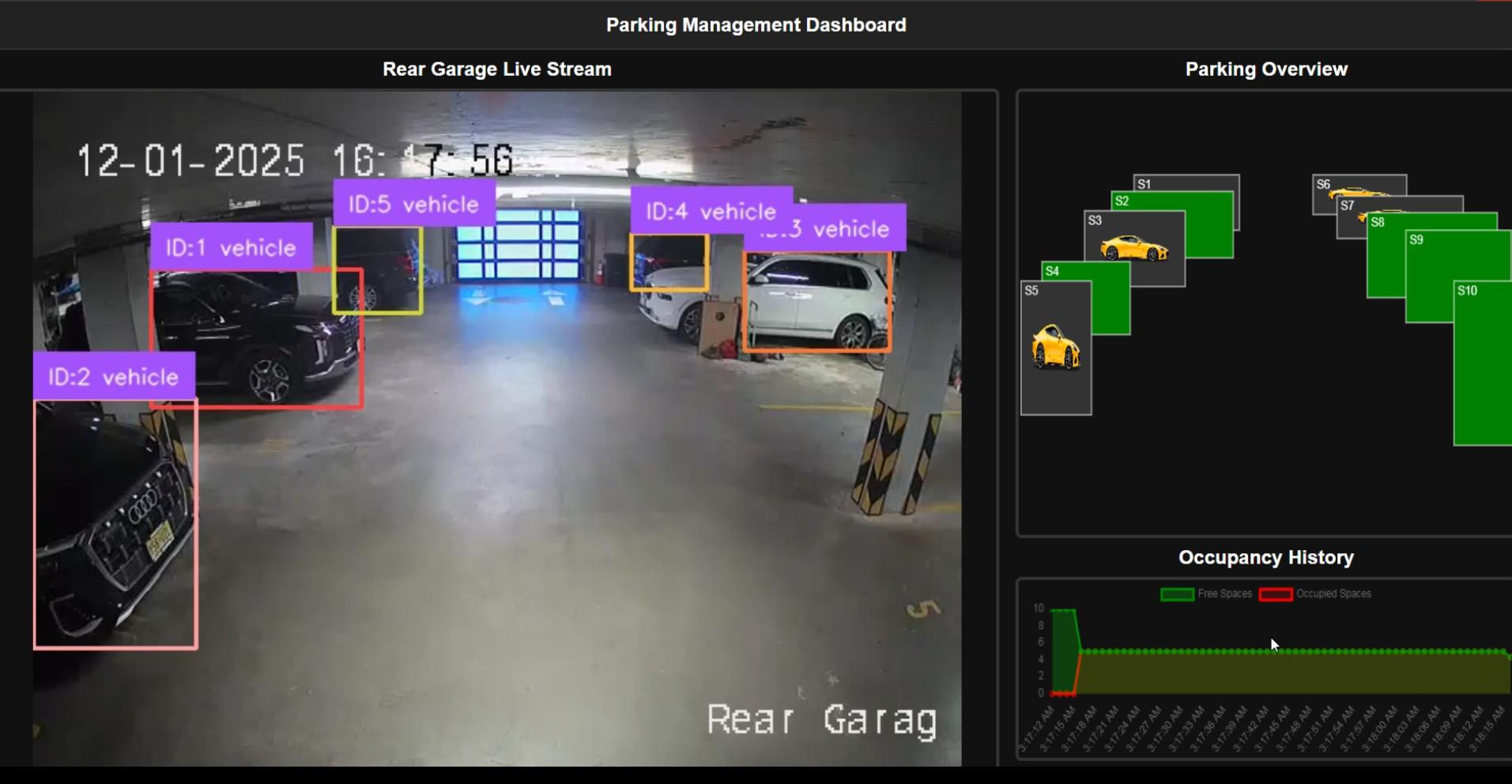Click the black SUV in ID:1 box
Screen dimensions: 1512x784
(x=256, y=338)
